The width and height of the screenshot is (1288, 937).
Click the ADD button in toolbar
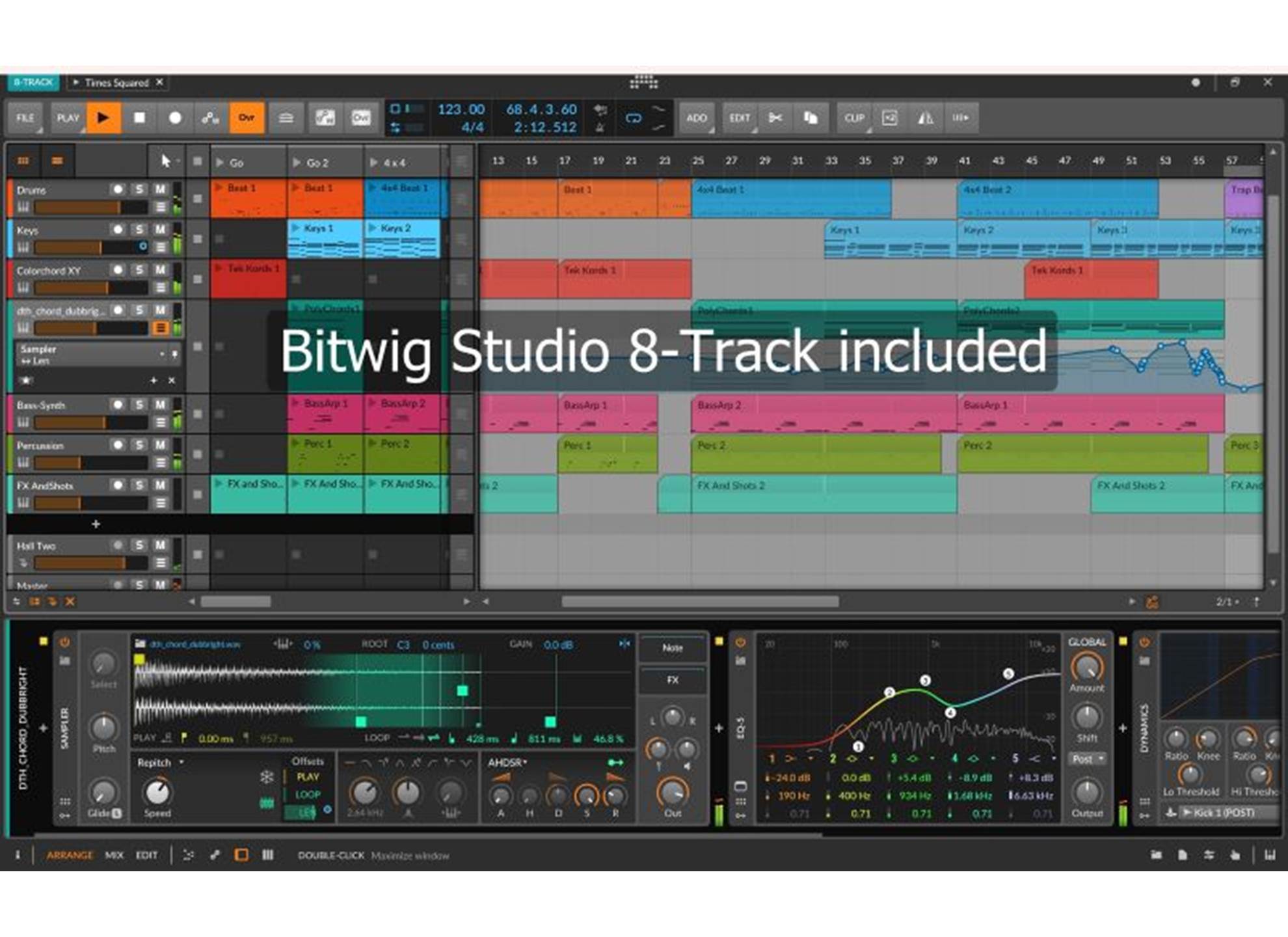pos(696,118)
